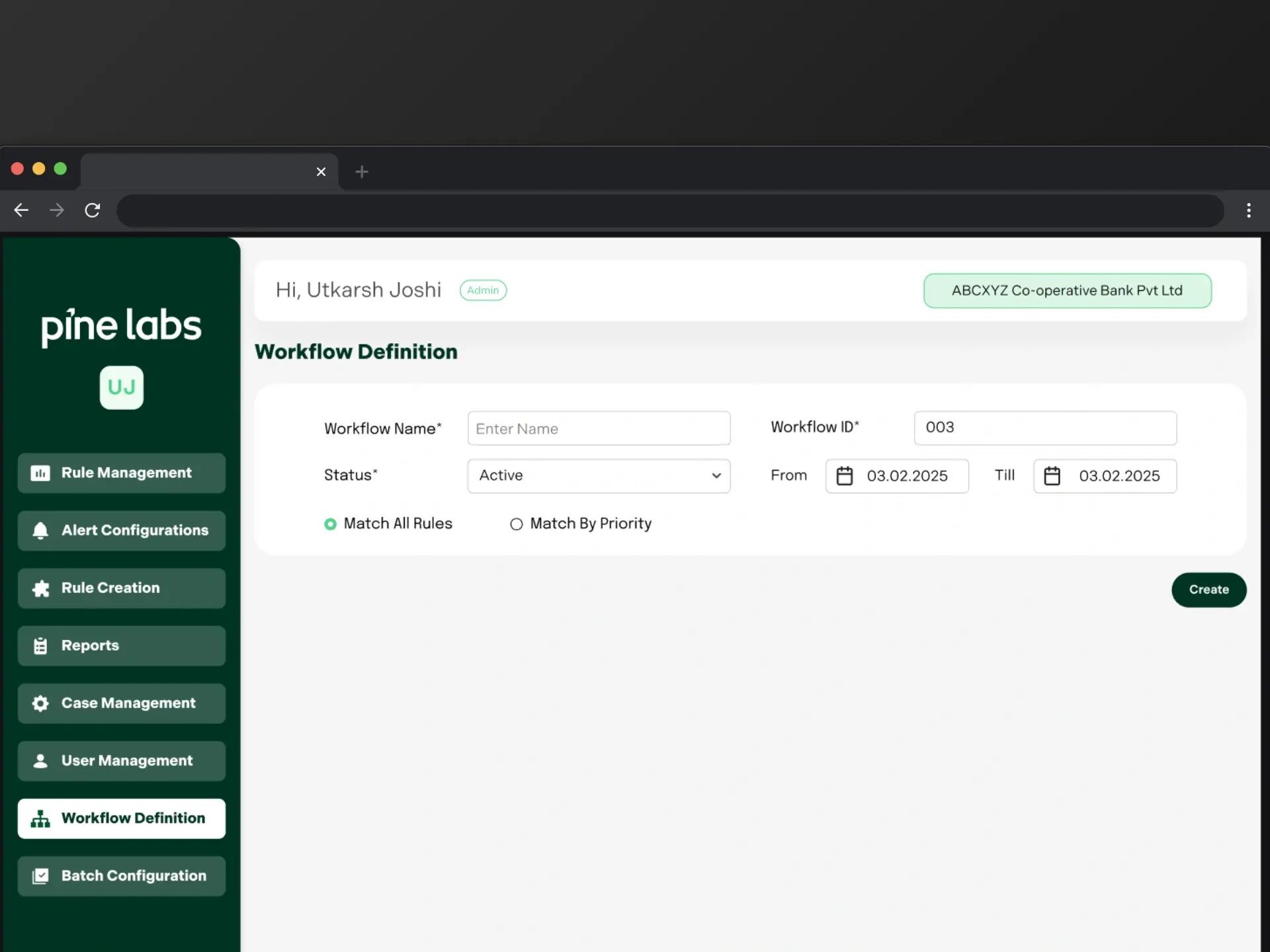This screenshot has width=1270, height=952.
Task: Click the Rule Creation puzzle icon
Action: [x=40, y=588]
